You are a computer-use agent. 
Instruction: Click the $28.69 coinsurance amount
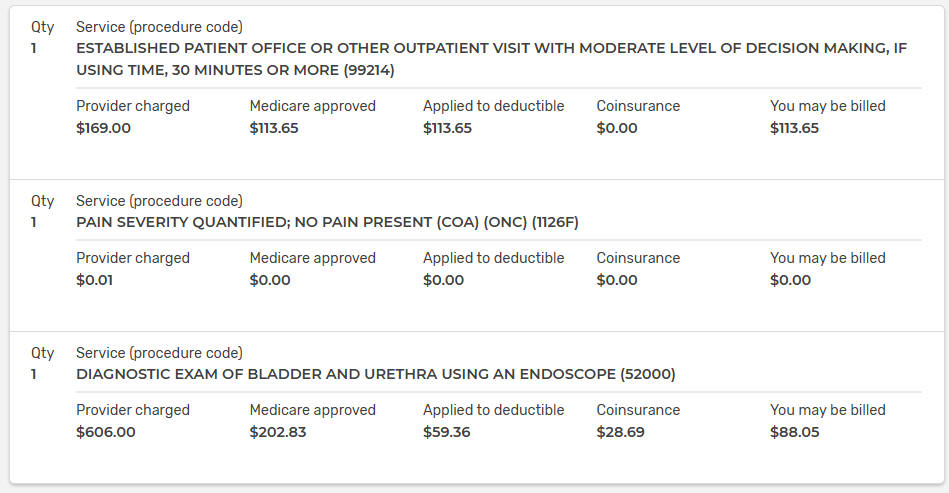pyautogui.click(x=620, y=432)
